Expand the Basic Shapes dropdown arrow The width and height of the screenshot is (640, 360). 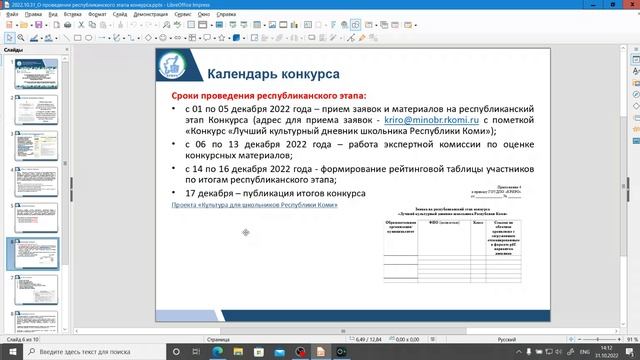(x=156, y=38)
